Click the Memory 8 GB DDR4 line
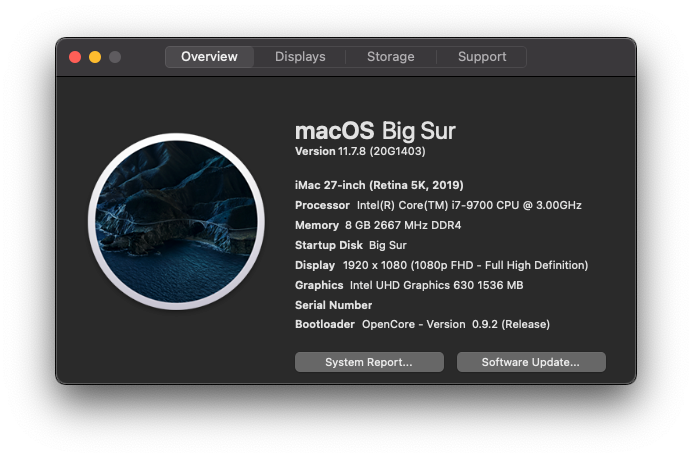Image resolution: width=692 pixels, height=458 pixels. click(x=378, y=225)
